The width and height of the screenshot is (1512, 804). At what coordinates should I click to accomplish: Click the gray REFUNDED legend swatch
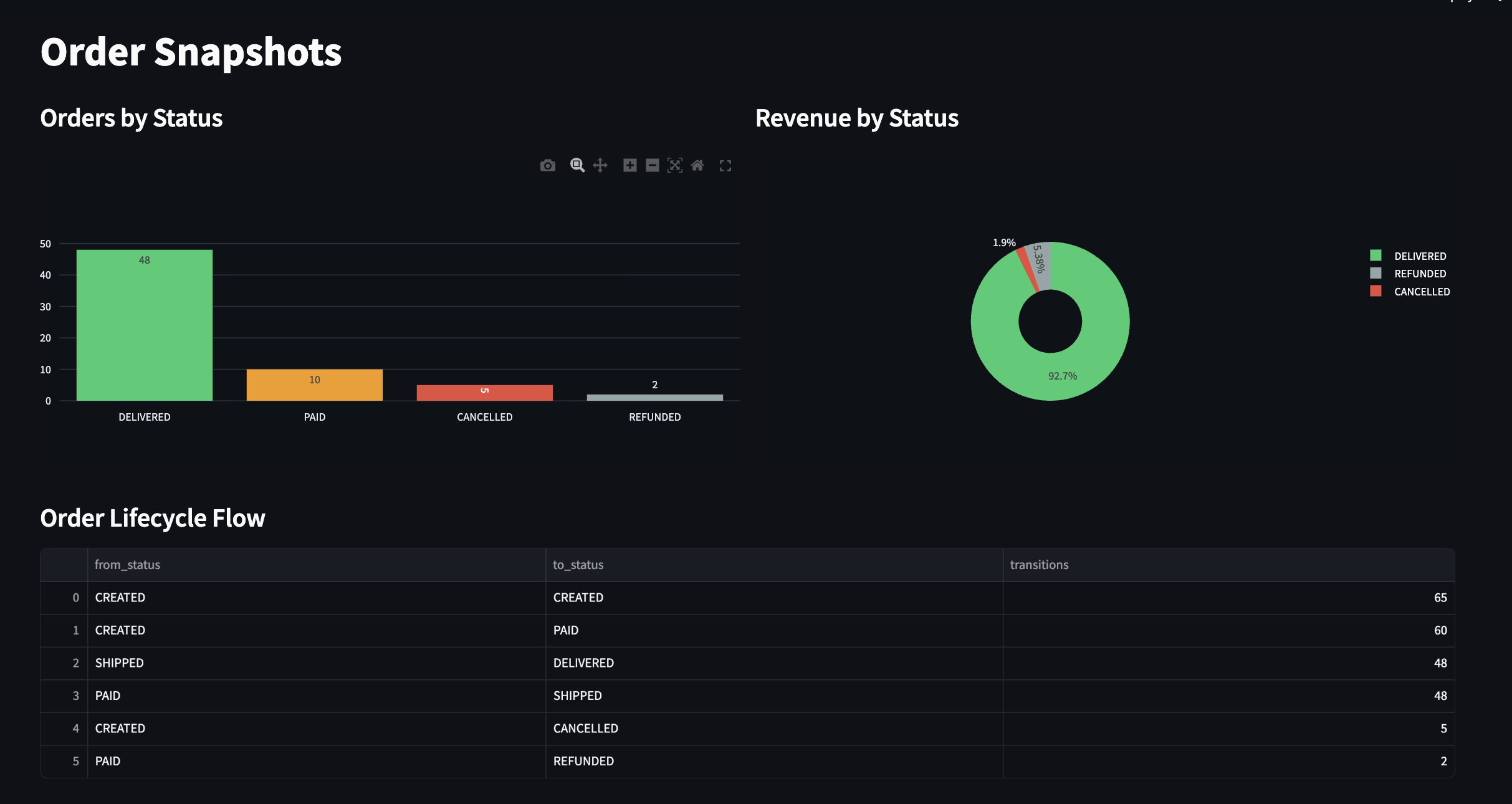[x=1376, y=273]
